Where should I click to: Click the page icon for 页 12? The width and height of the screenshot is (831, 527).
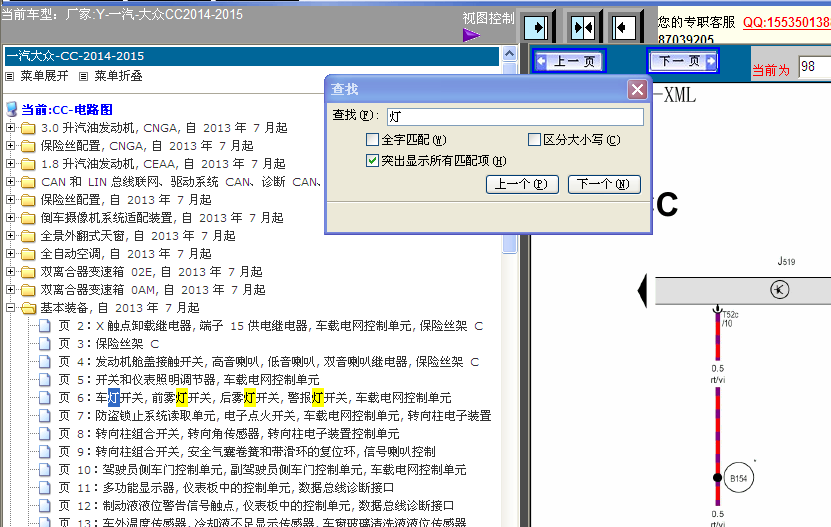pyautogui.click(x=45, y=506)
